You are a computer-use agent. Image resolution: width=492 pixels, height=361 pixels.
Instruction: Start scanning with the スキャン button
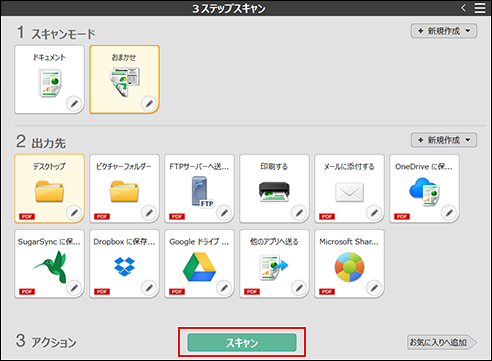pyautogui.click(x=242, y=342)
